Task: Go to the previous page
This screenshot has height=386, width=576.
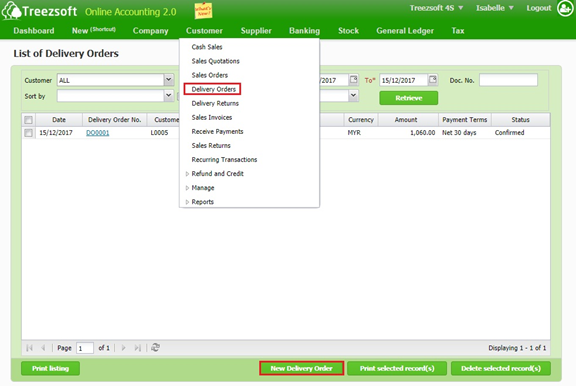Action: click(43, 347)
